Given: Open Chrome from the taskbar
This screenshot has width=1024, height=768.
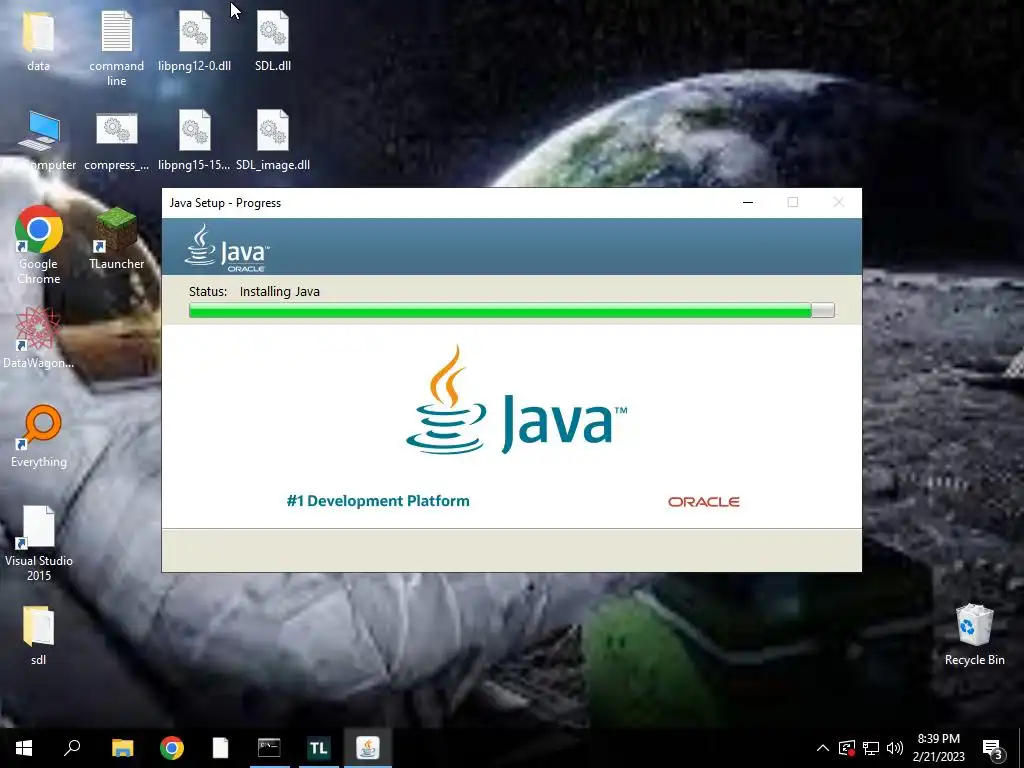Looking at the screenshot, I should [x=172, y=748].
